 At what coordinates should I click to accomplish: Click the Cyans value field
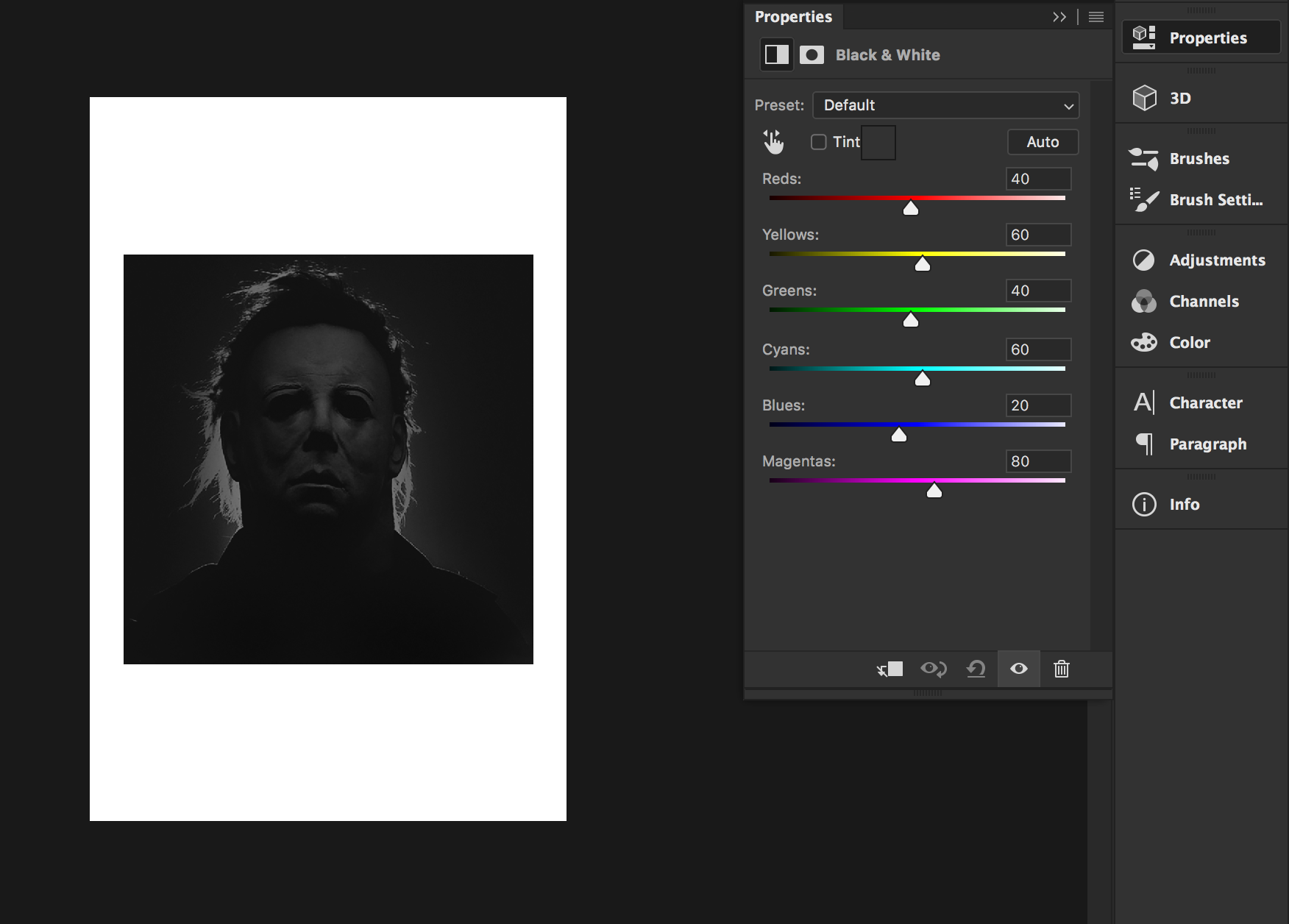[1038, 349]
